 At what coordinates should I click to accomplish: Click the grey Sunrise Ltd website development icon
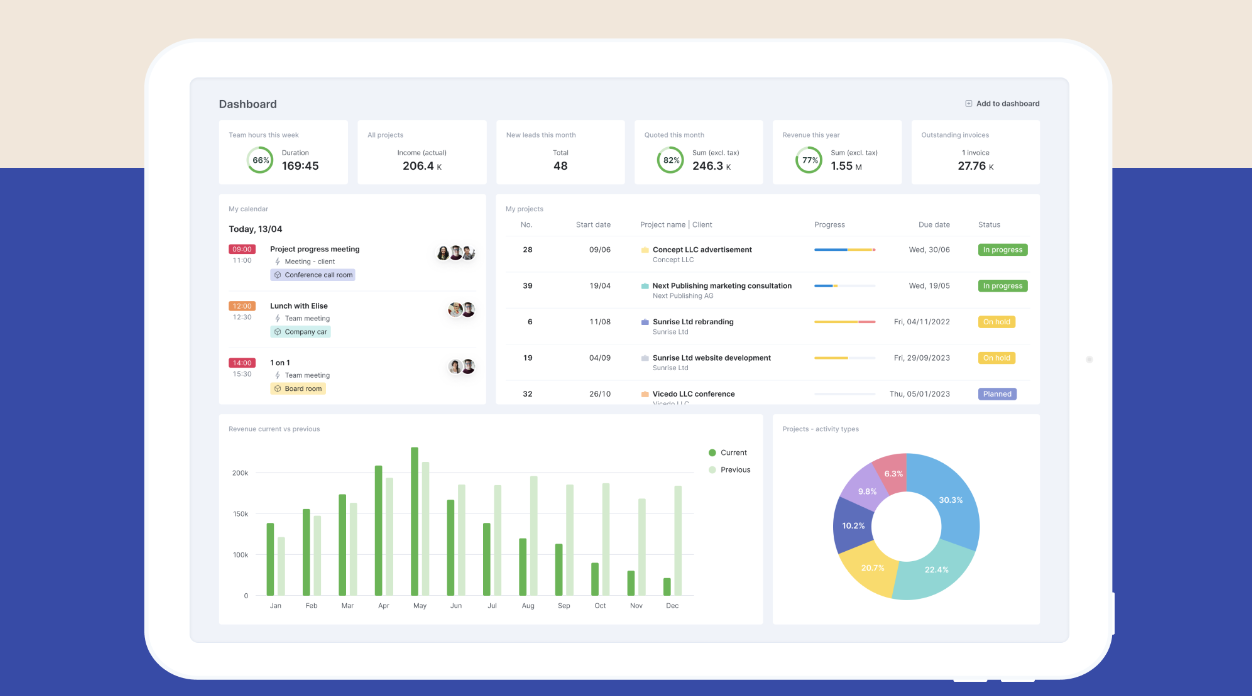click(645, 358)
